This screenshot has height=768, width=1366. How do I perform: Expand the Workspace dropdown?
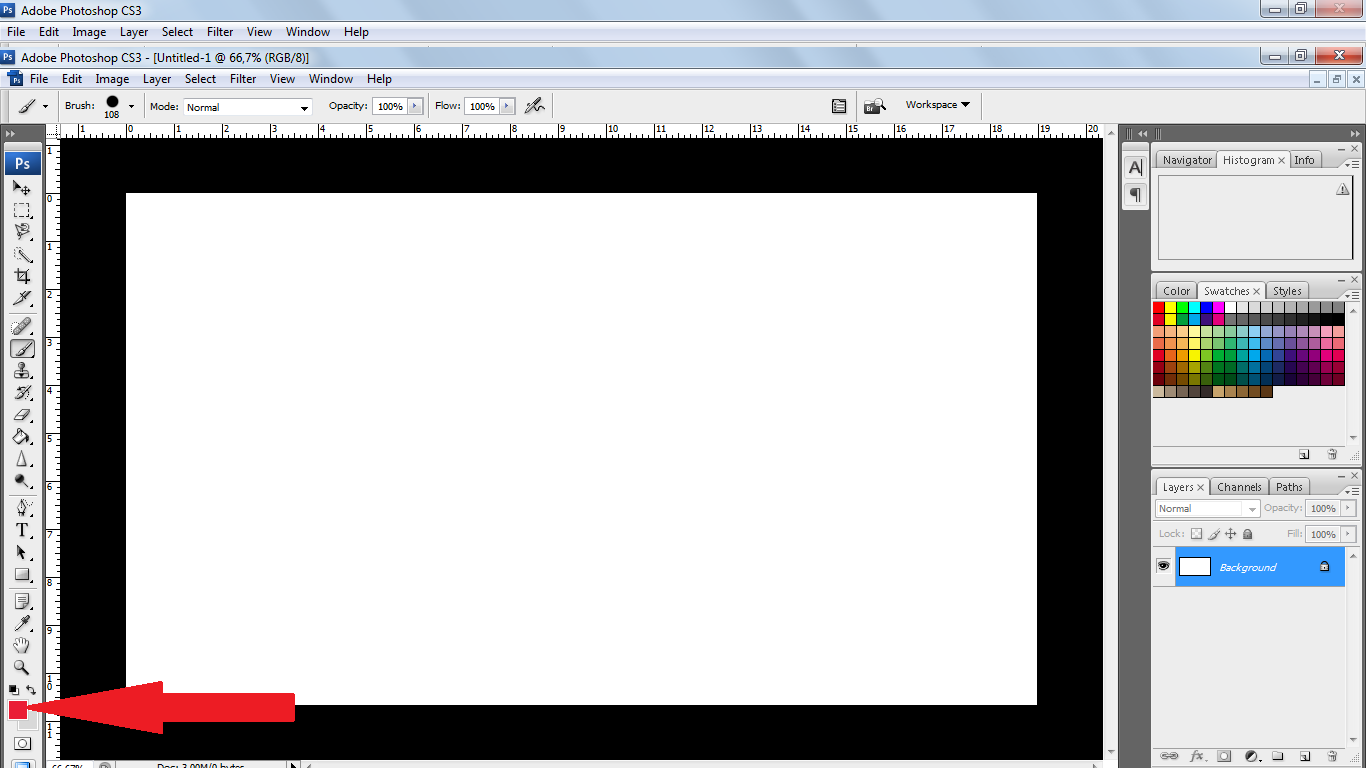pos(937,105)
